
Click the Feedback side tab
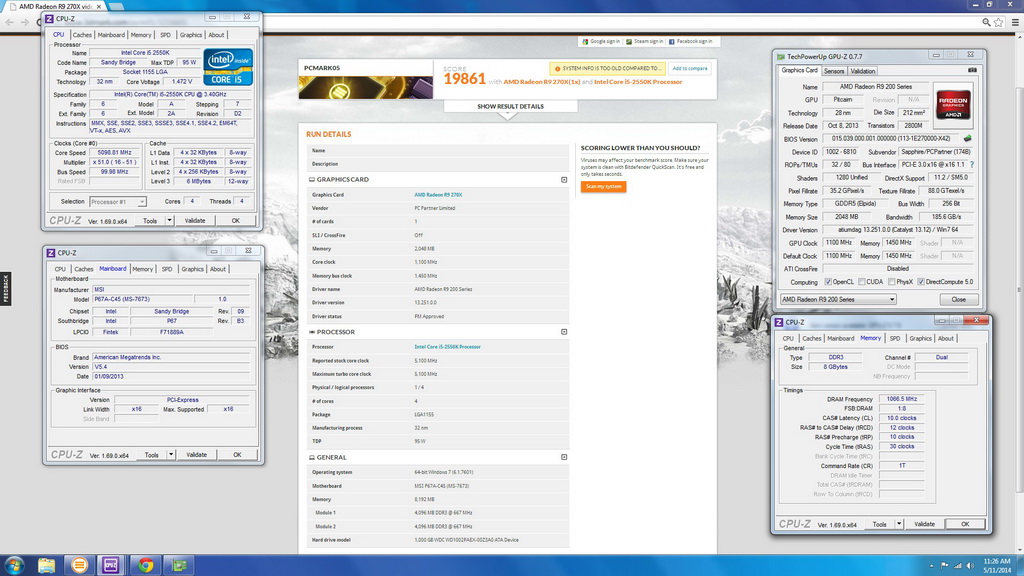(x=5, y=289)
